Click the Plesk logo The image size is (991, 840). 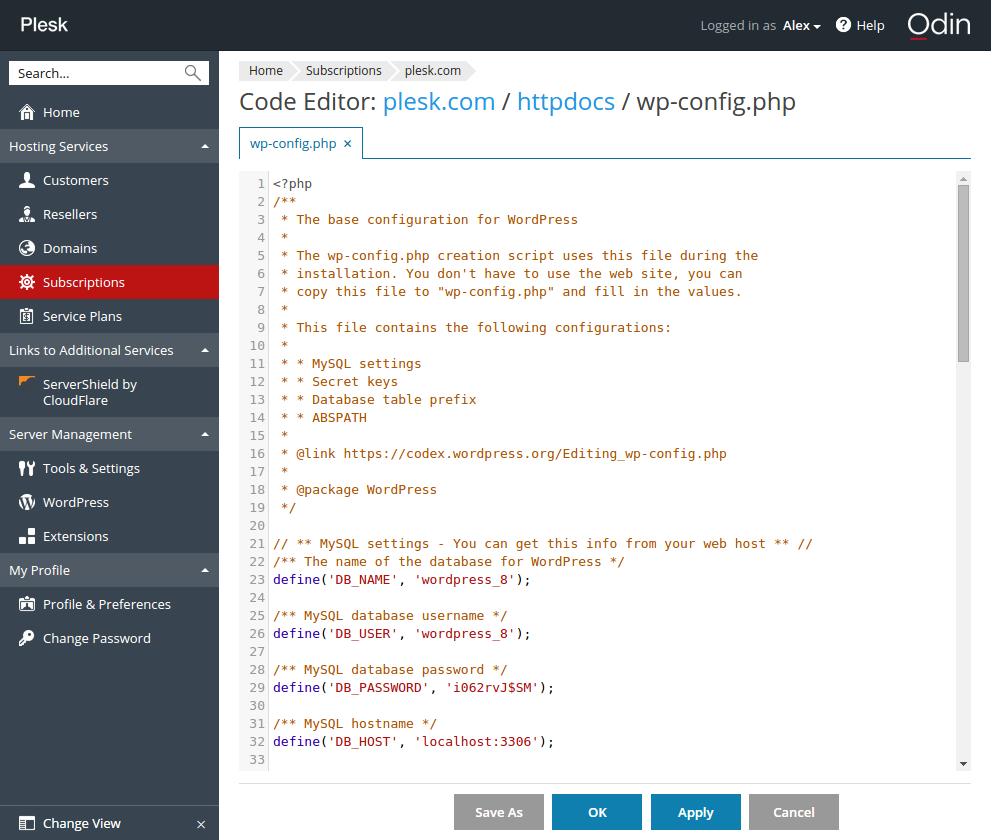[44, 25]
